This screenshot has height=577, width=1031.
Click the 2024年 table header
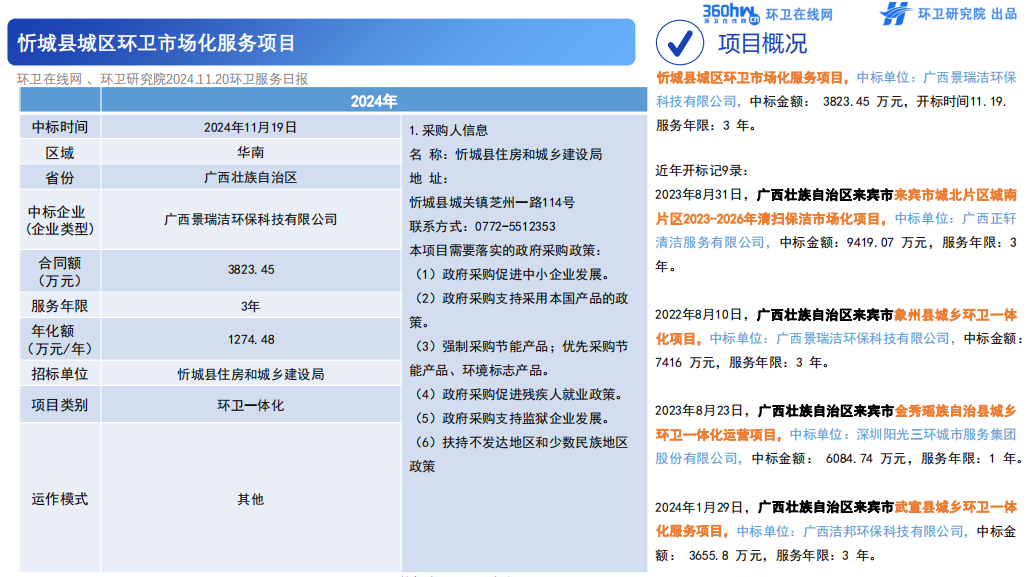[373, 101]
